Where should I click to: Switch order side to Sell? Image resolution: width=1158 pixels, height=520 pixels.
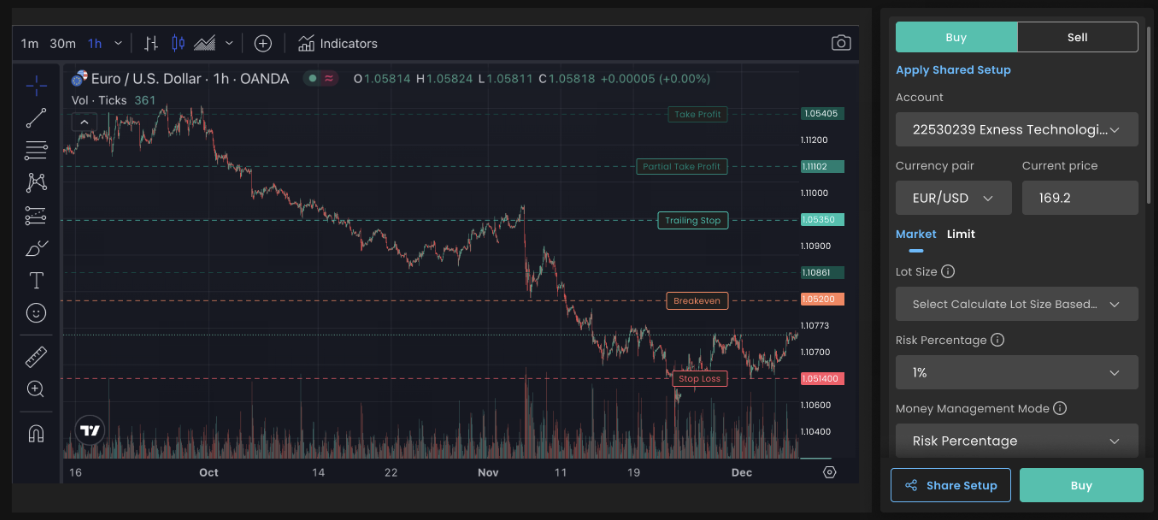(x=1077, y=37)
